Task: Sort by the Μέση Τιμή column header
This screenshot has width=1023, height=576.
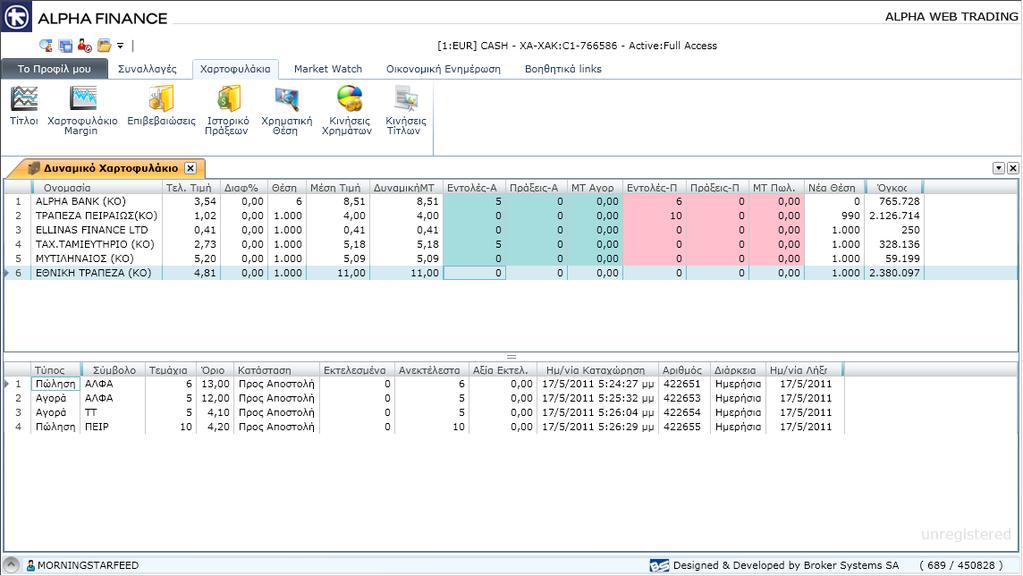Action: [337, 188]
